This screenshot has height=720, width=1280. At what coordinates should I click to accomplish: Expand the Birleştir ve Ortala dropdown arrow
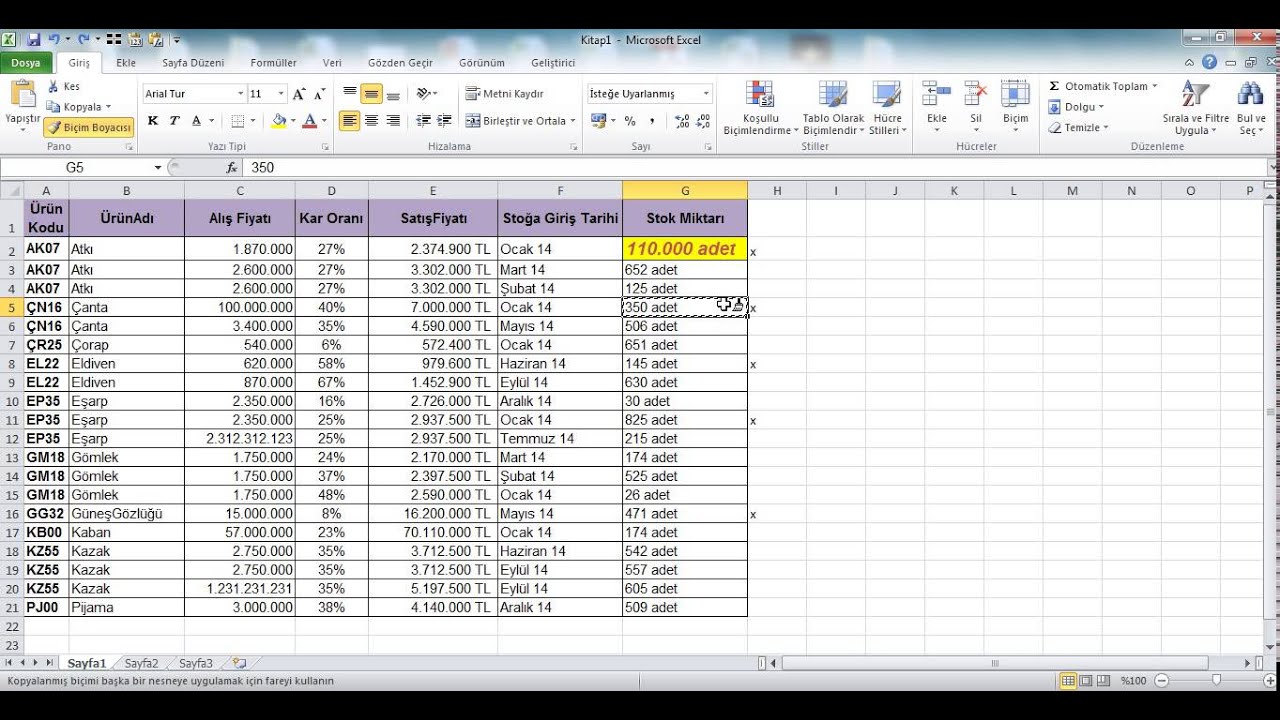click(x=573, y=121)
